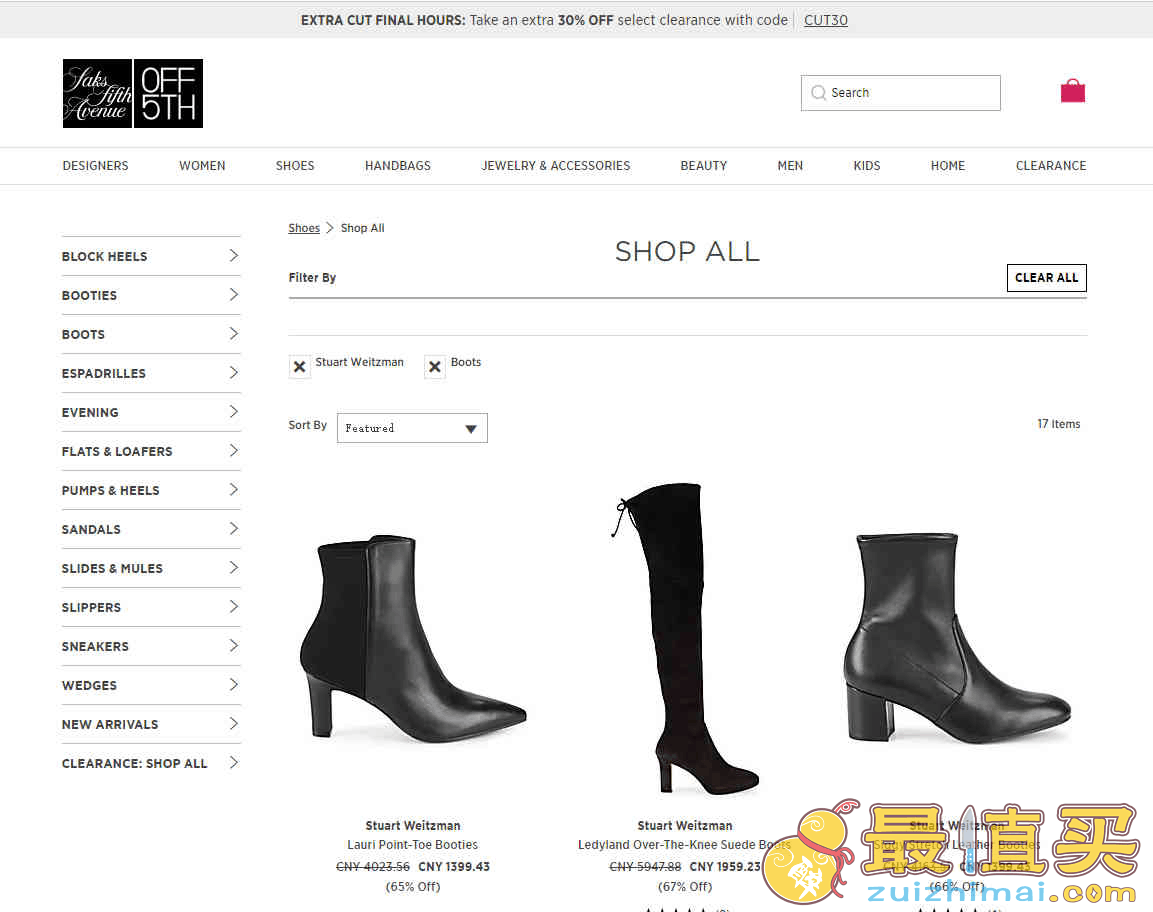Open the Designers menu

[96, 165]
